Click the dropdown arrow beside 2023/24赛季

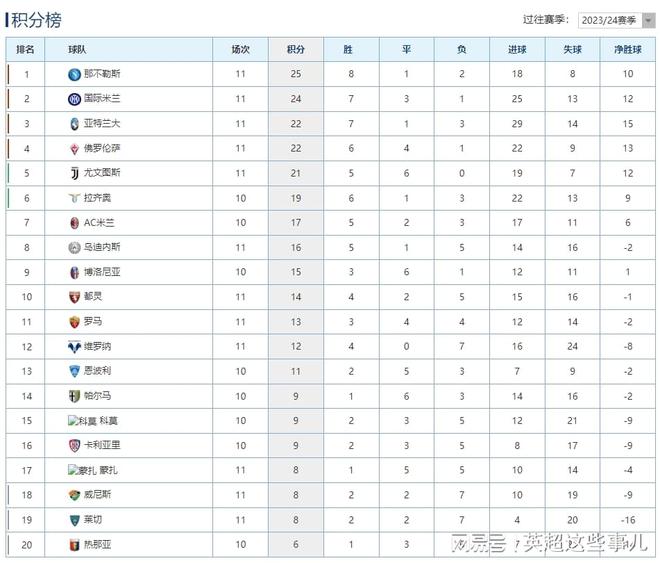click(x=649, y=20)
